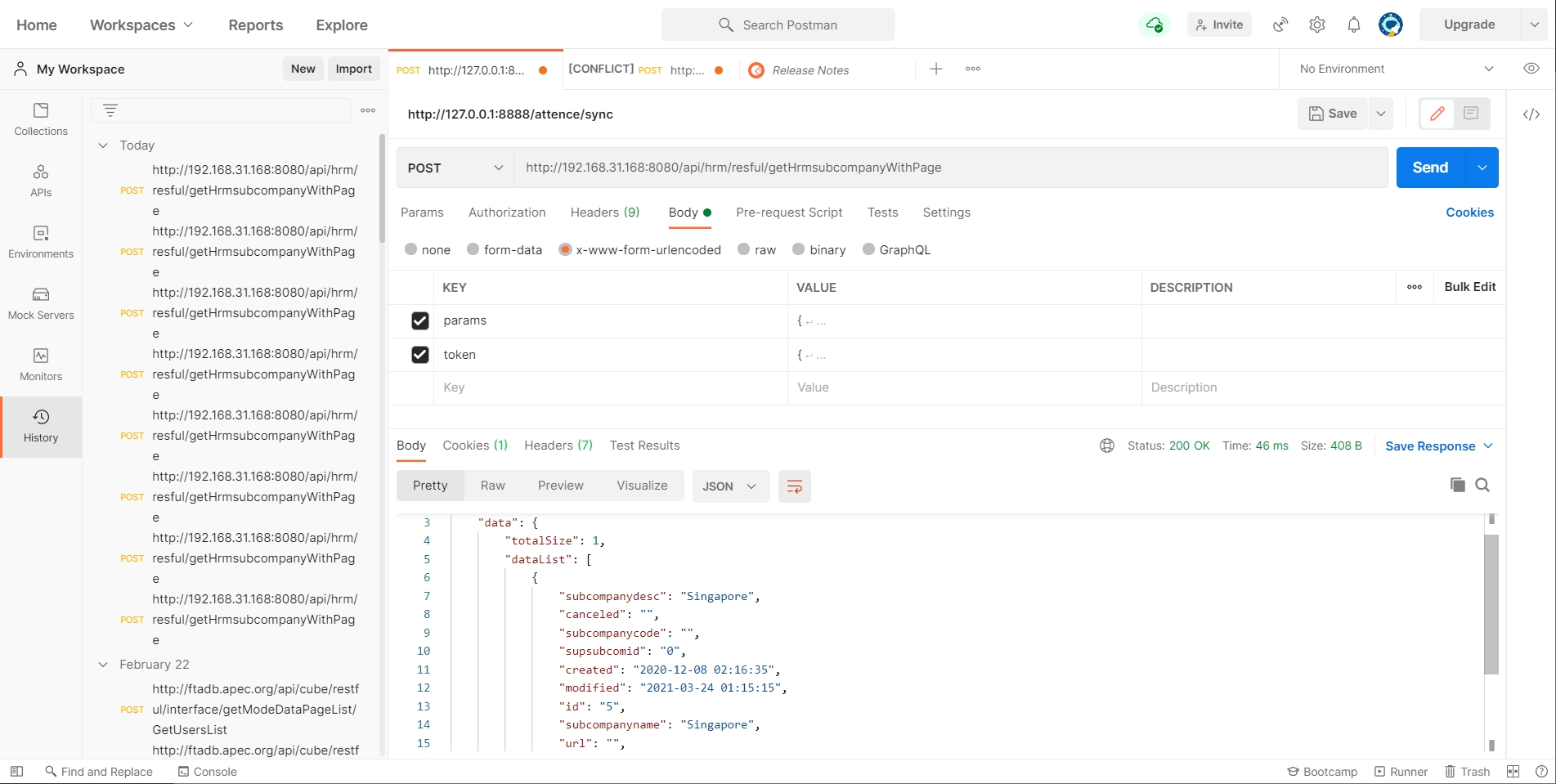
Task: Click the Cookies link
Action: (x=1469, y=213)
